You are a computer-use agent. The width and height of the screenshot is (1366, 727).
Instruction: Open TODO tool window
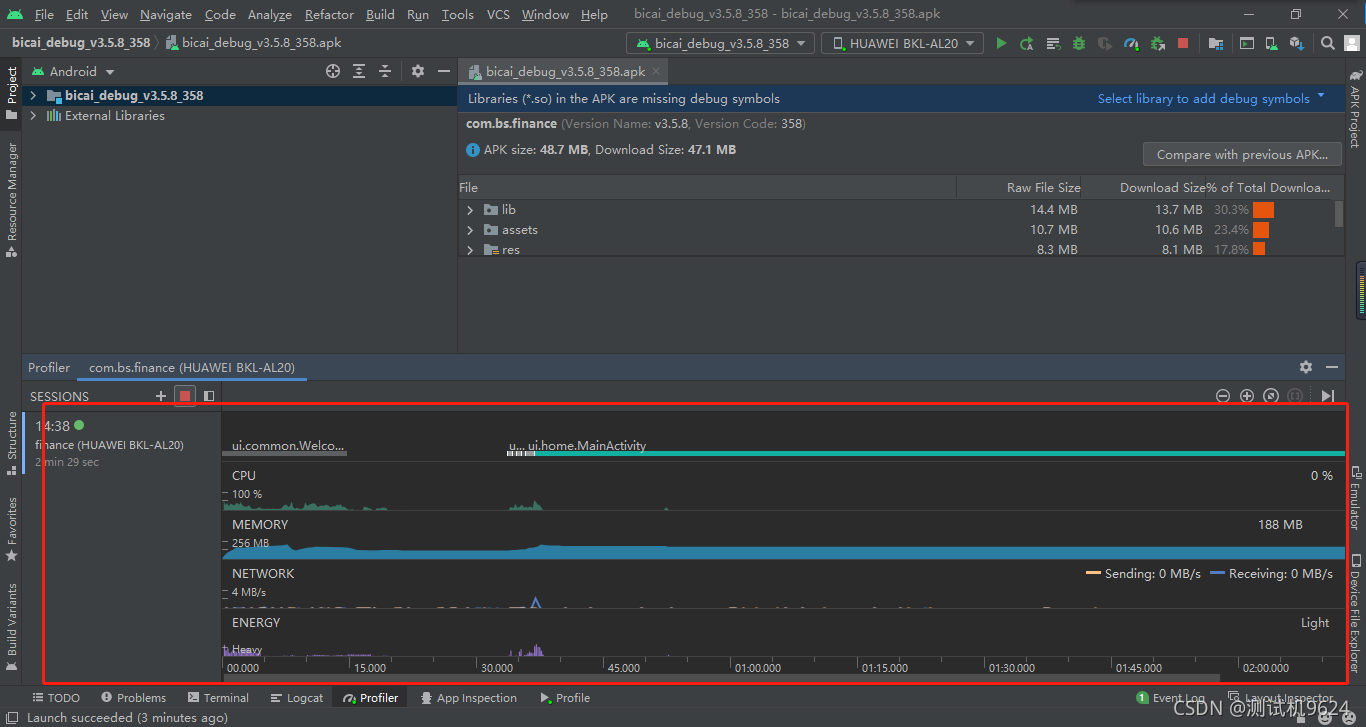[x=56, y=698]
